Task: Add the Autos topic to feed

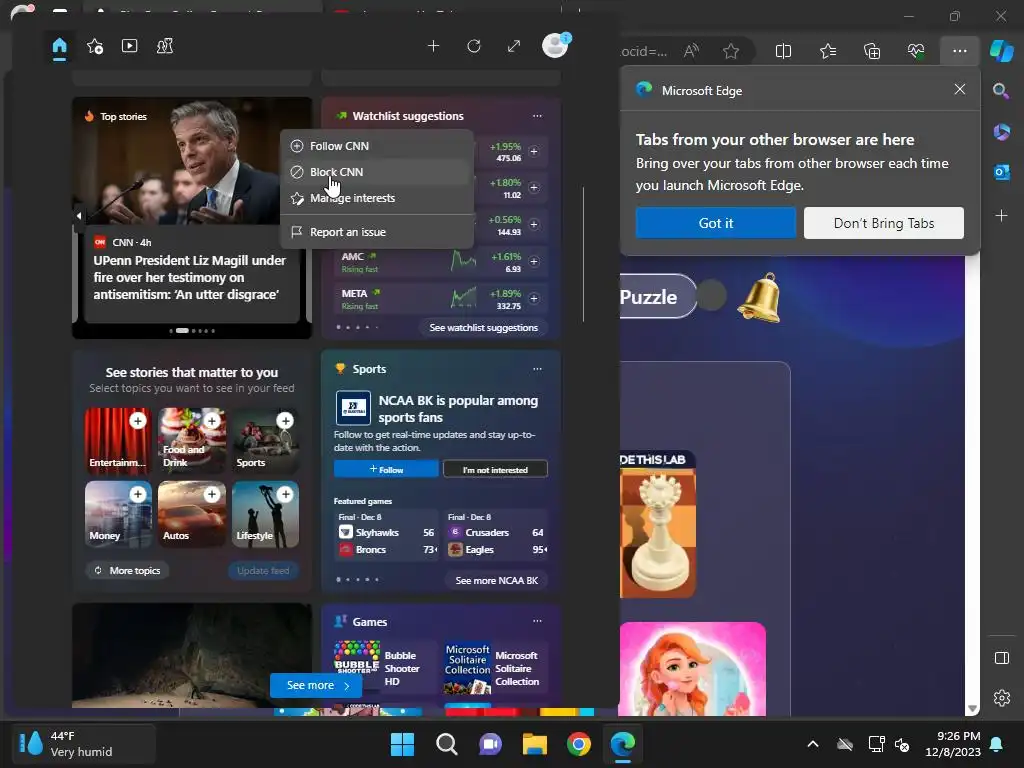Action: pos(212,494)
